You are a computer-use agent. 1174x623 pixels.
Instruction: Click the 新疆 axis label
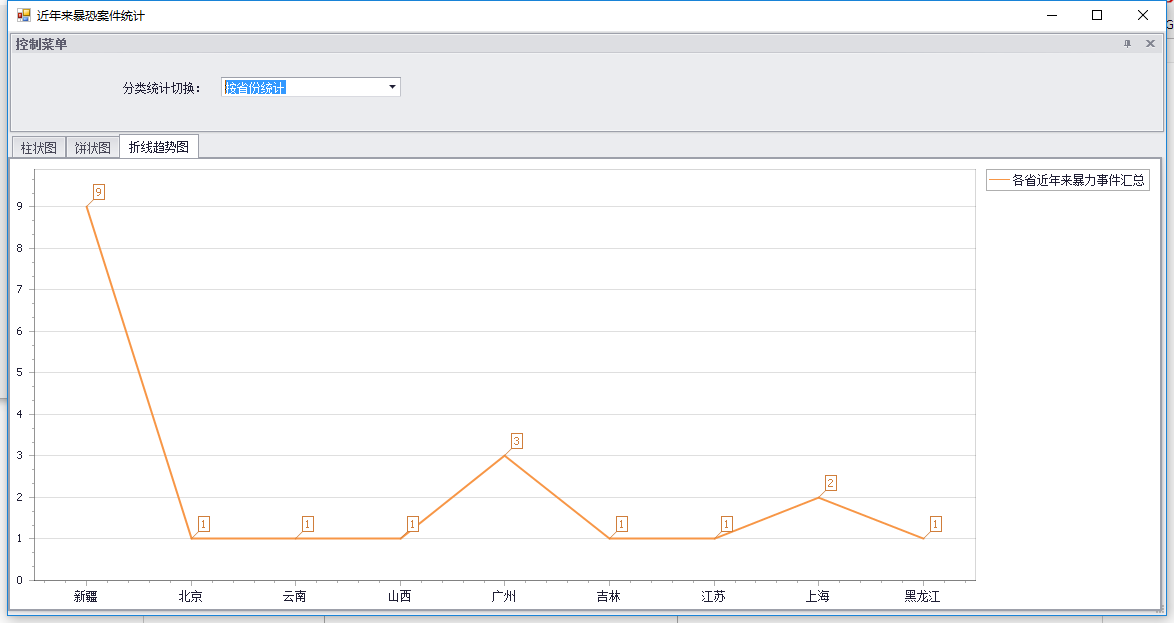click(x=86, y=597)
